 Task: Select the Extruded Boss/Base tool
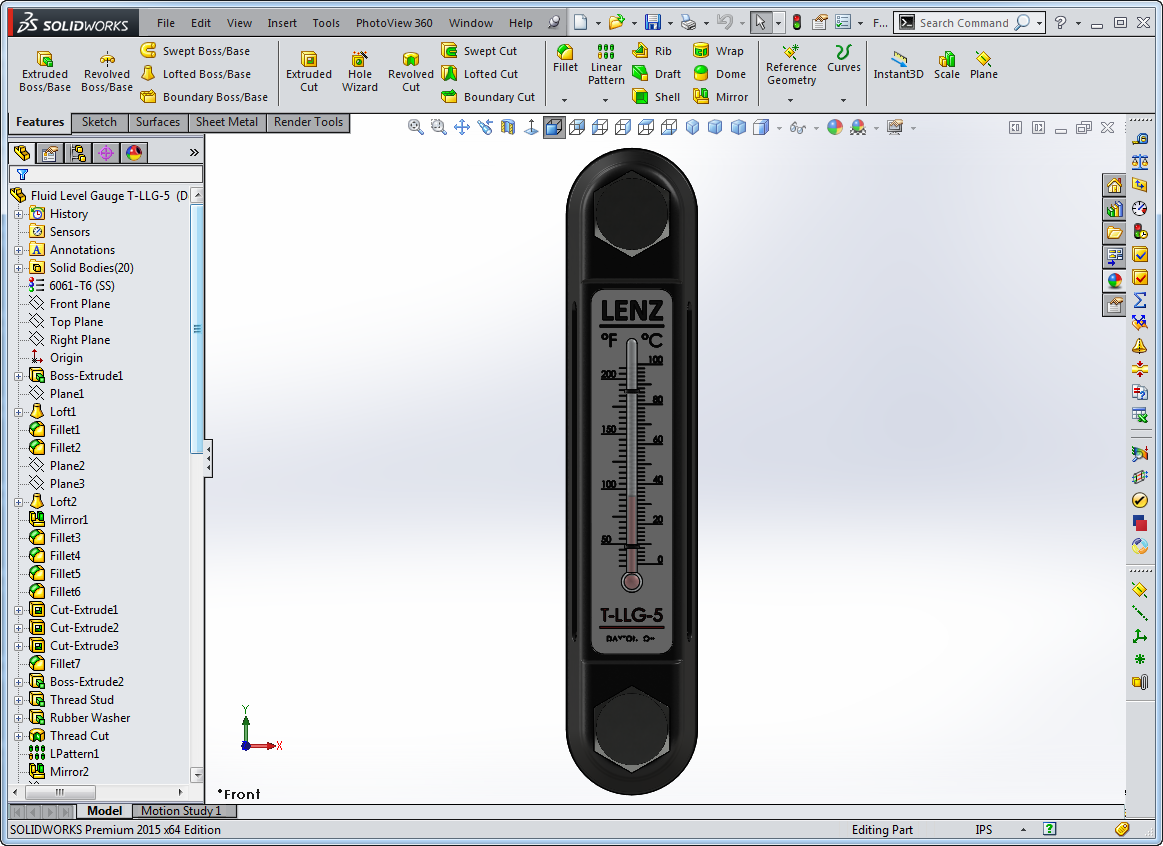point(45,71)
